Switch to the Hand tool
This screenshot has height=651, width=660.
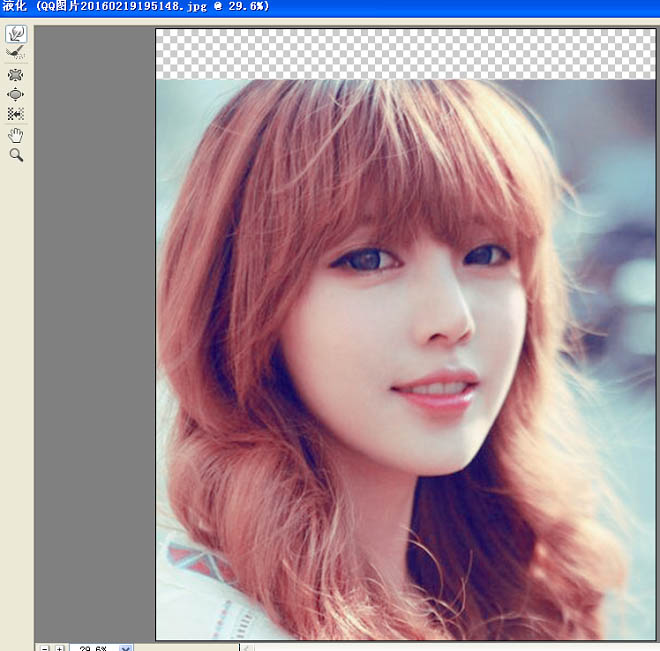(x=16, y=135)
